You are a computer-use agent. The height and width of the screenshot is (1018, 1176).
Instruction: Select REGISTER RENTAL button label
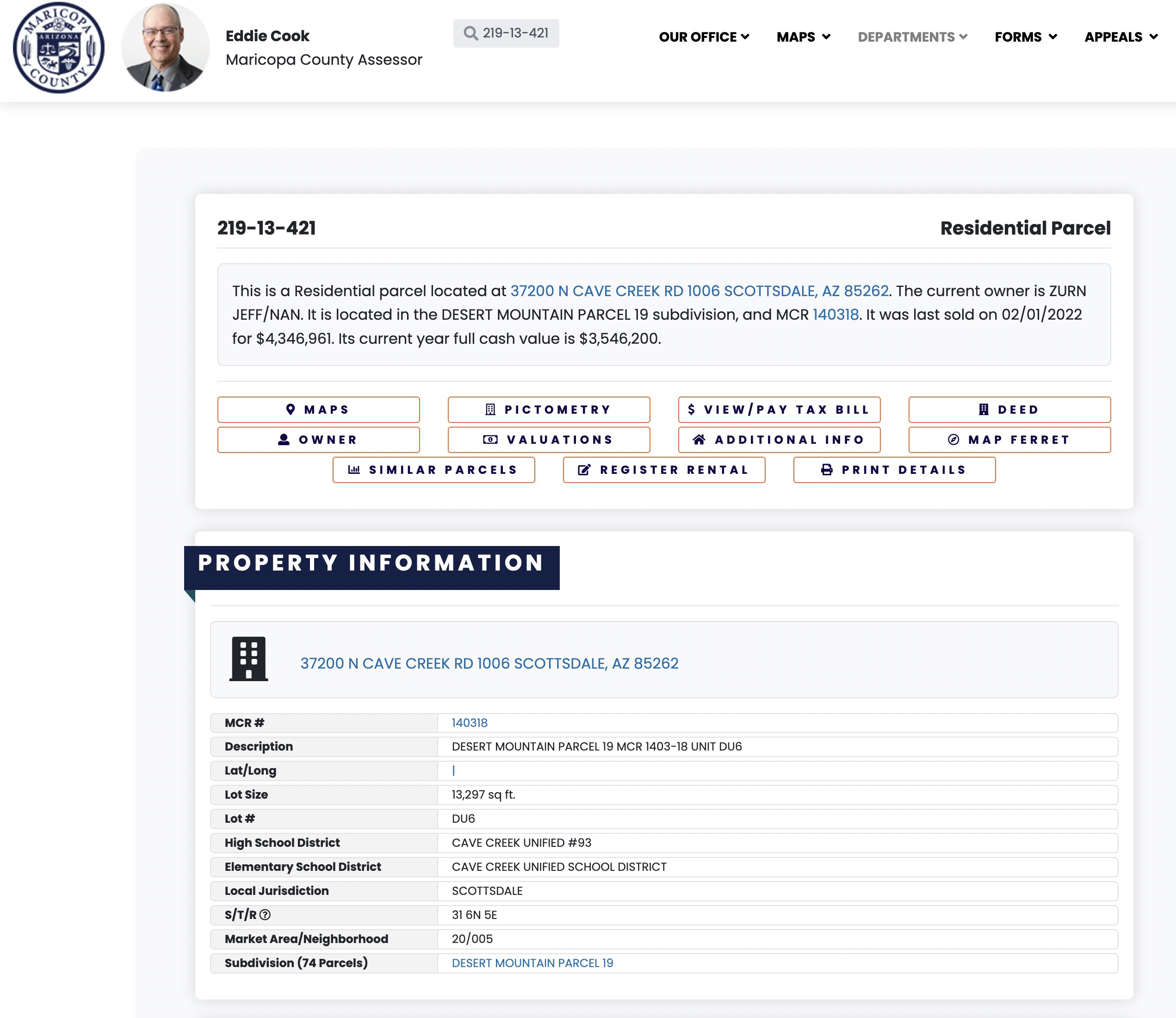pos(674,470)
